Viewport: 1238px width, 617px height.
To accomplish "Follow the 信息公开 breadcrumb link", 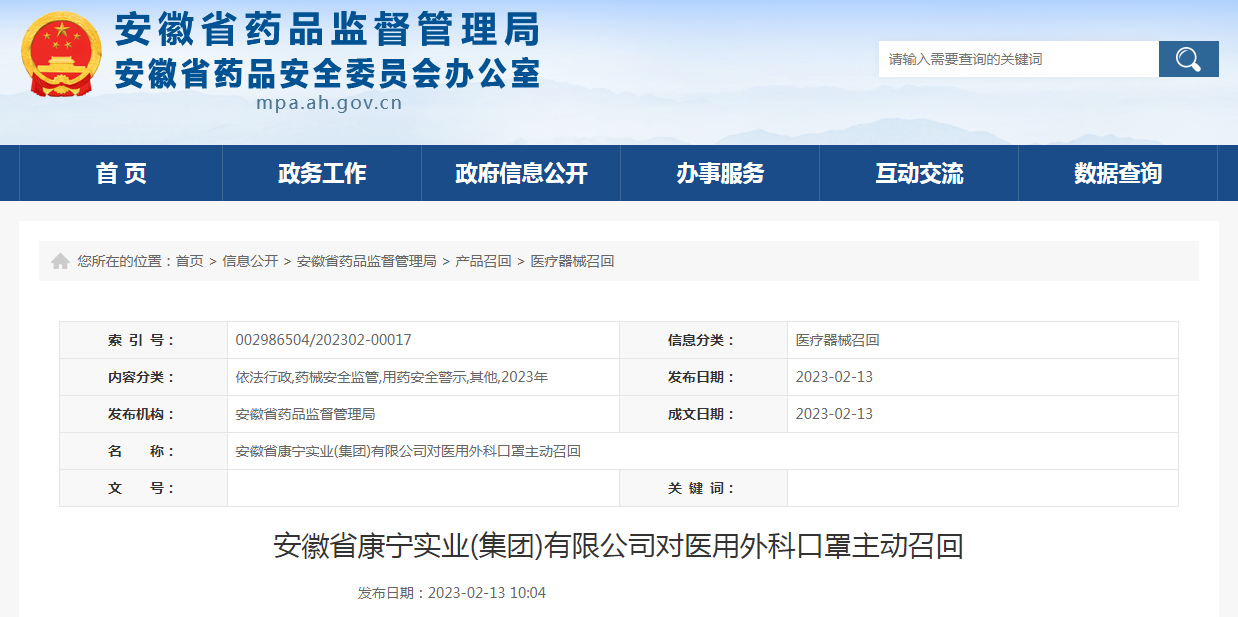I will coord(250,261).
